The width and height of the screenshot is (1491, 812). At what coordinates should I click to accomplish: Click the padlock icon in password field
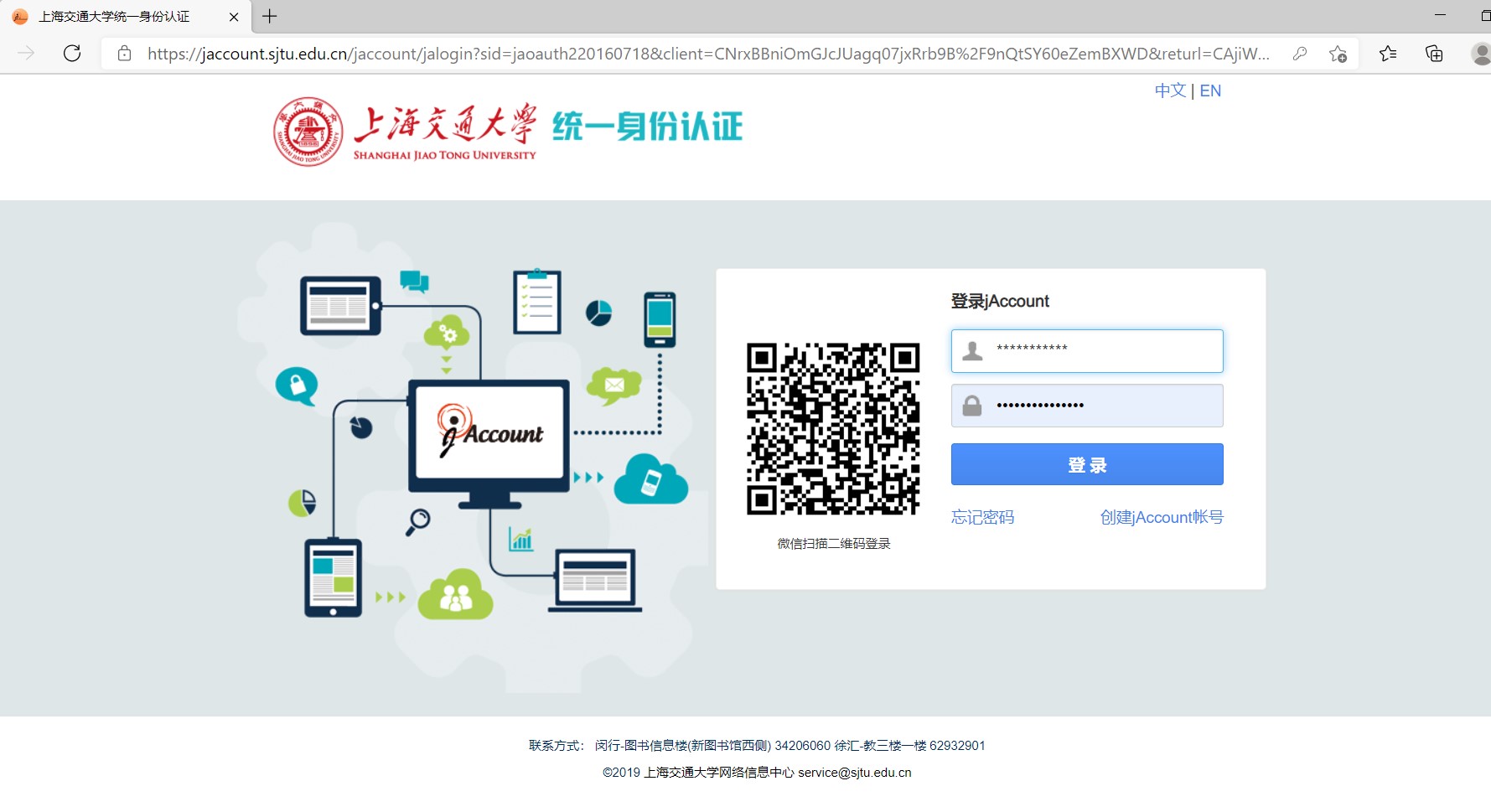pyautogui.click(x=972, y=406)
